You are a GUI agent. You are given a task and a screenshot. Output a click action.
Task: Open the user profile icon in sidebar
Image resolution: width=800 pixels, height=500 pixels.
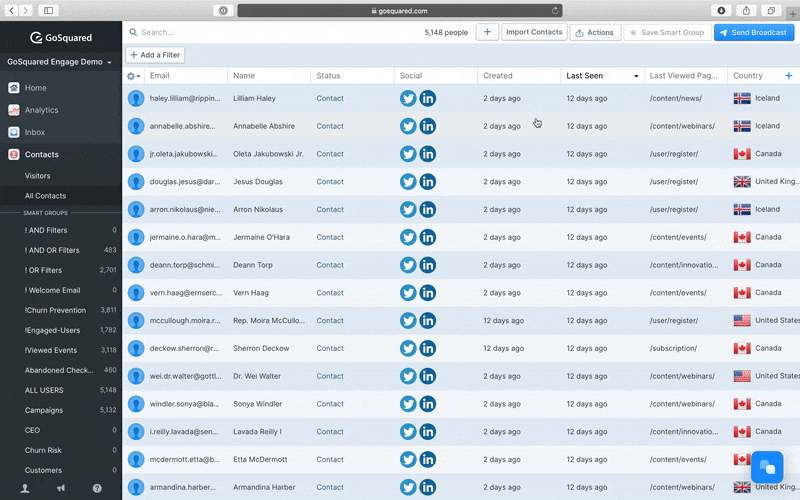[25, 488]
